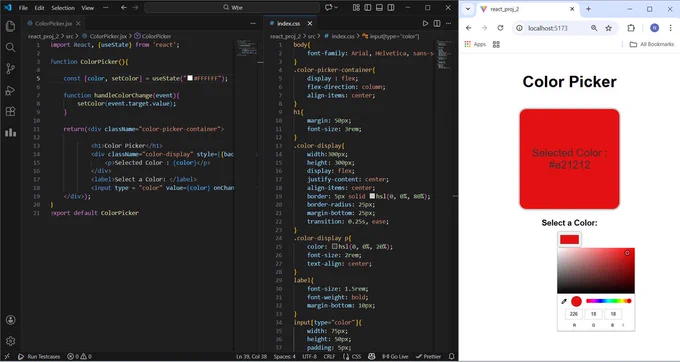Bookmark this page with the star icon
The height and width of the screenshot is (362, 680).
(x=608, y=28)
